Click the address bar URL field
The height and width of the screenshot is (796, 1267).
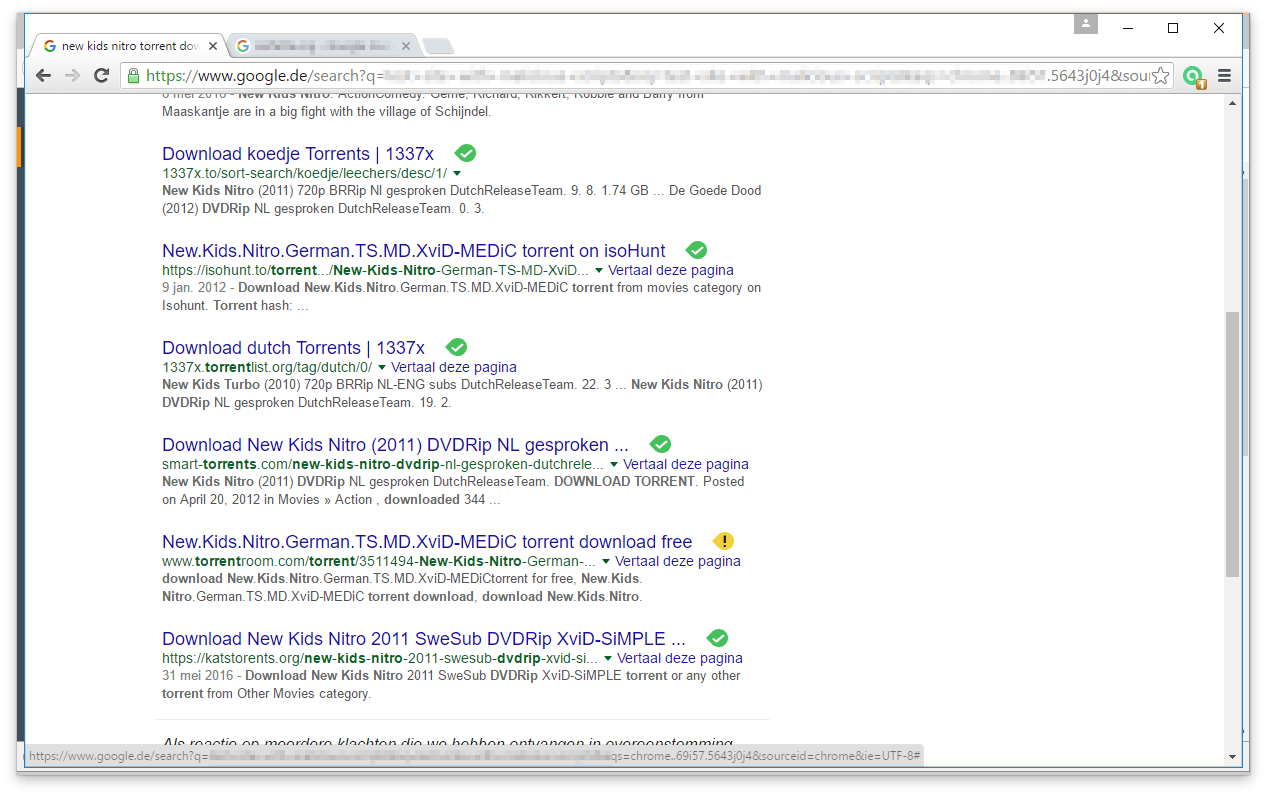[646, 76]
